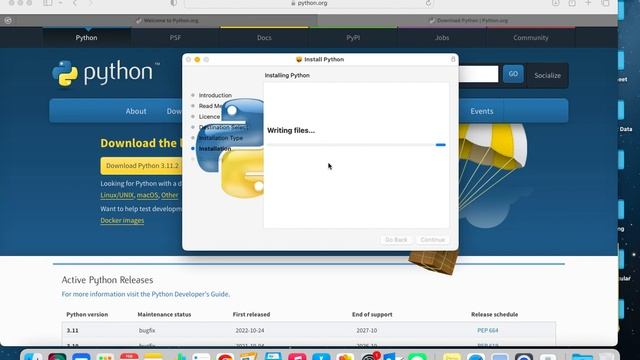Click Go Back in the installer
Viewport: 640px width, 360px height.
[x=396, y=240]
